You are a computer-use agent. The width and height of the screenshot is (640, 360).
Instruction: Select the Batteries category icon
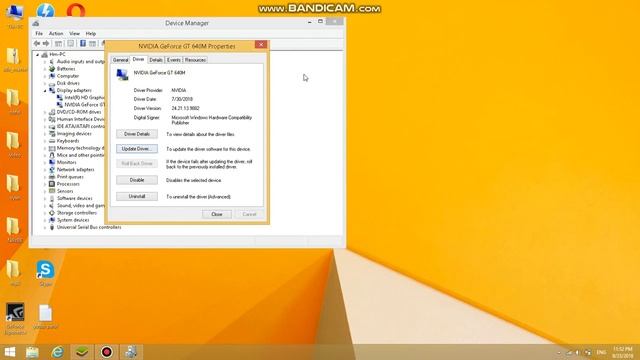(x=52, y=69)
